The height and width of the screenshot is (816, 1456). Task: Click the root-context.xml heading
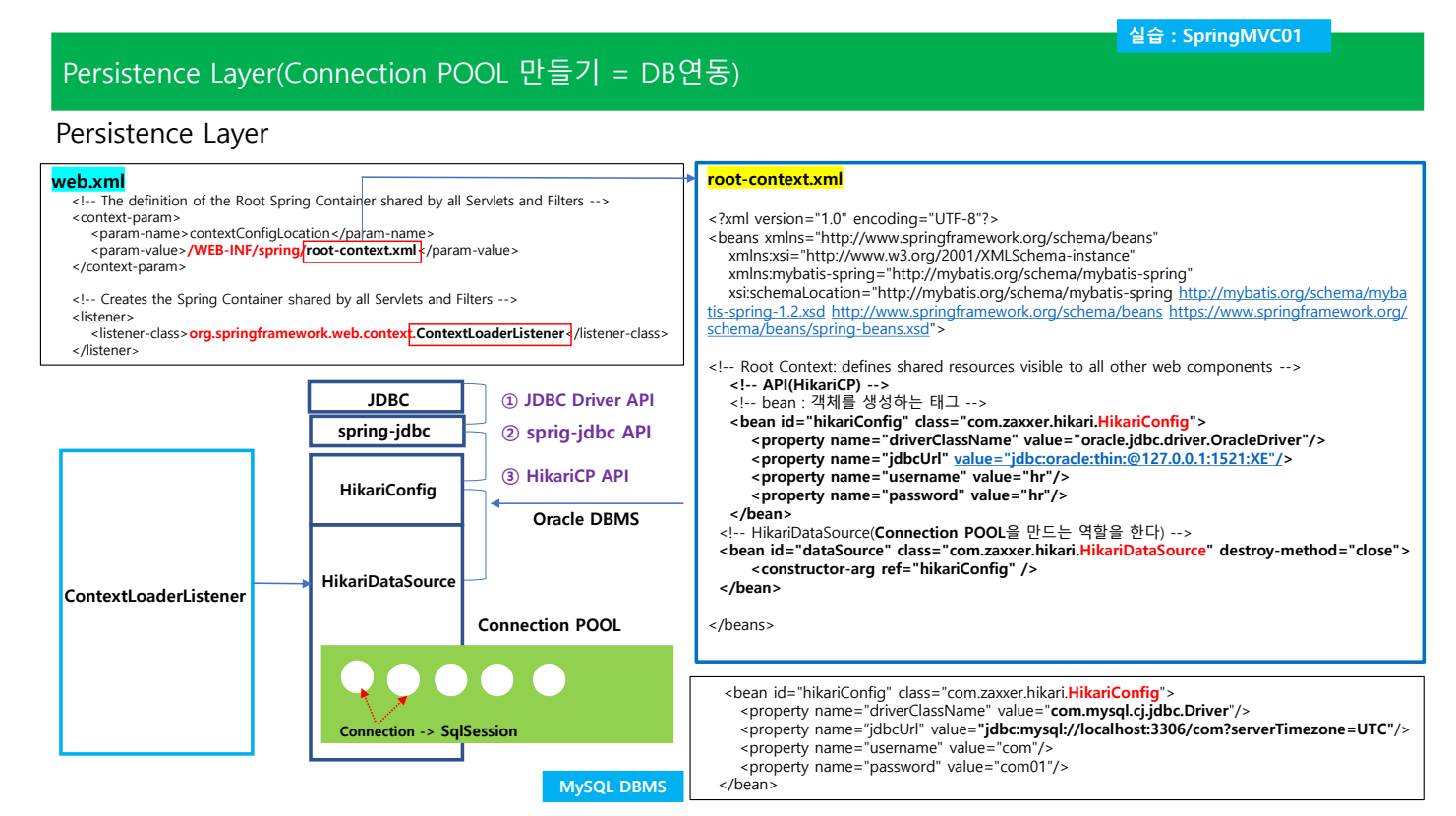tap(775, 179)
